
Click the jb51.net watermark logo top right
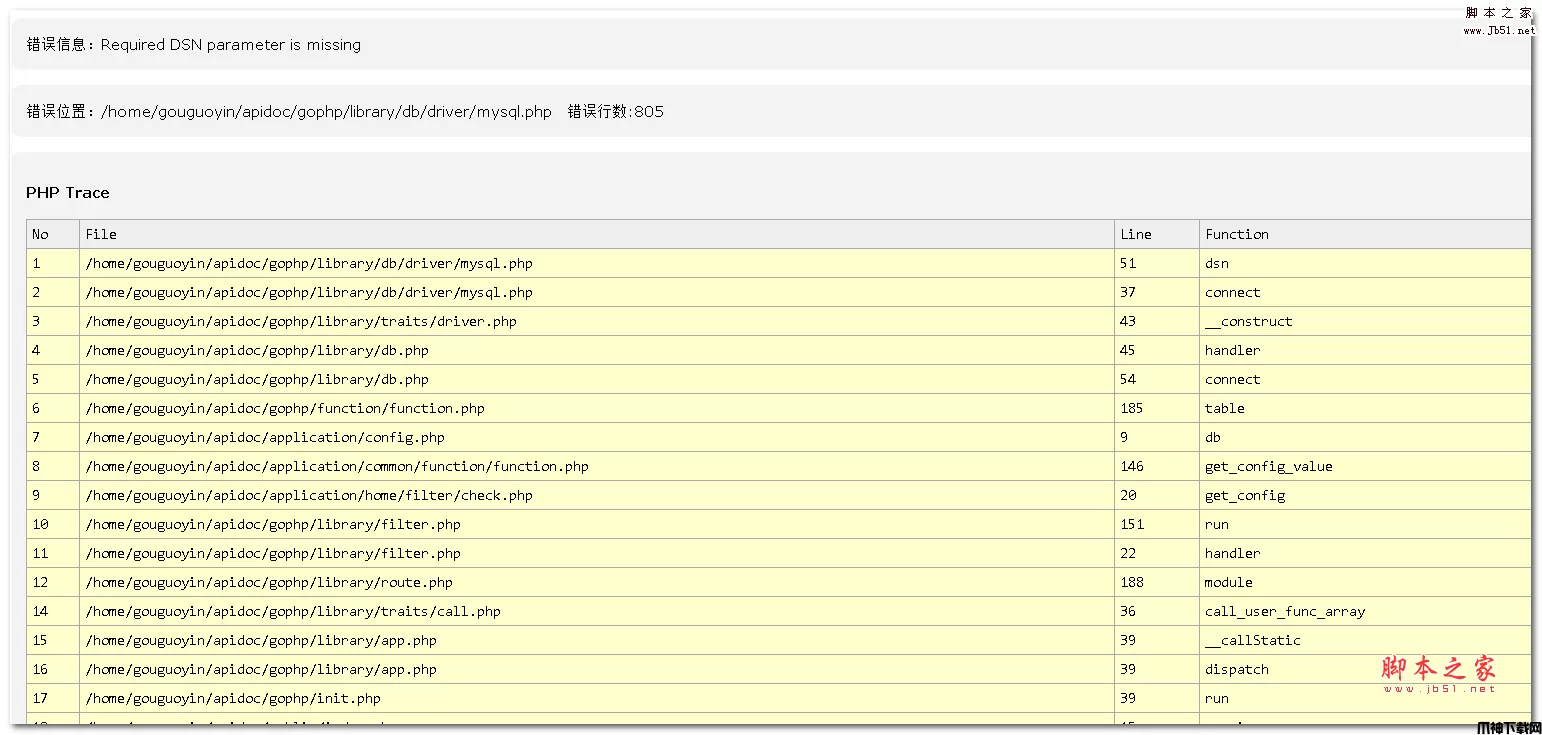pyautogui.click(x=1497, y=13)
